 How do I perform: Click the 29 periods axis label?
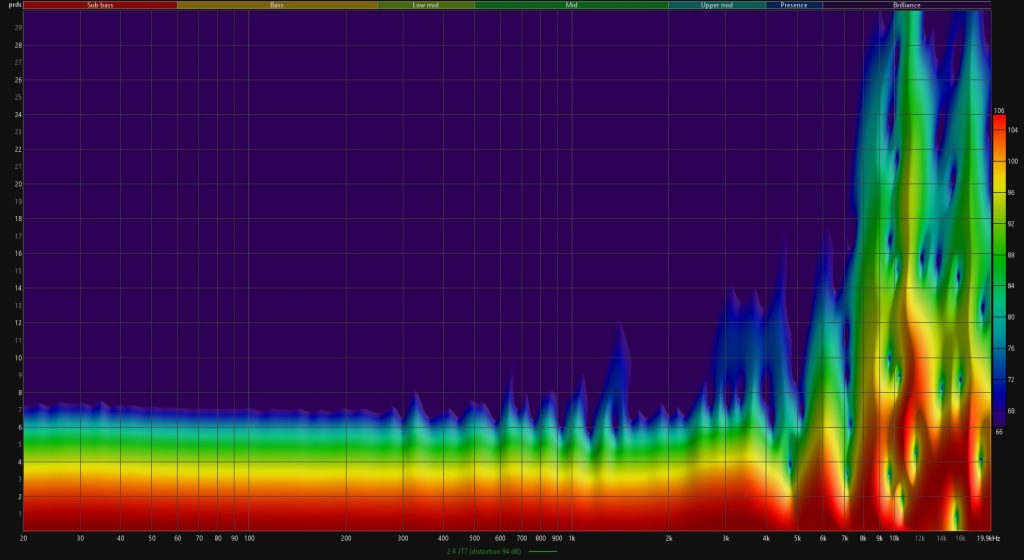pos(17,27)
